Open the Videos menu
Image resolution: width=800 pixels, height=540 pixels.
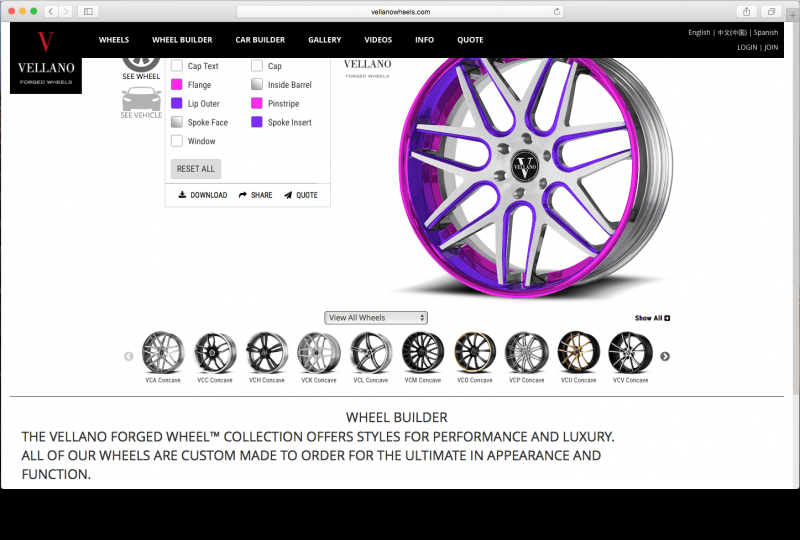tap(378, 40)
